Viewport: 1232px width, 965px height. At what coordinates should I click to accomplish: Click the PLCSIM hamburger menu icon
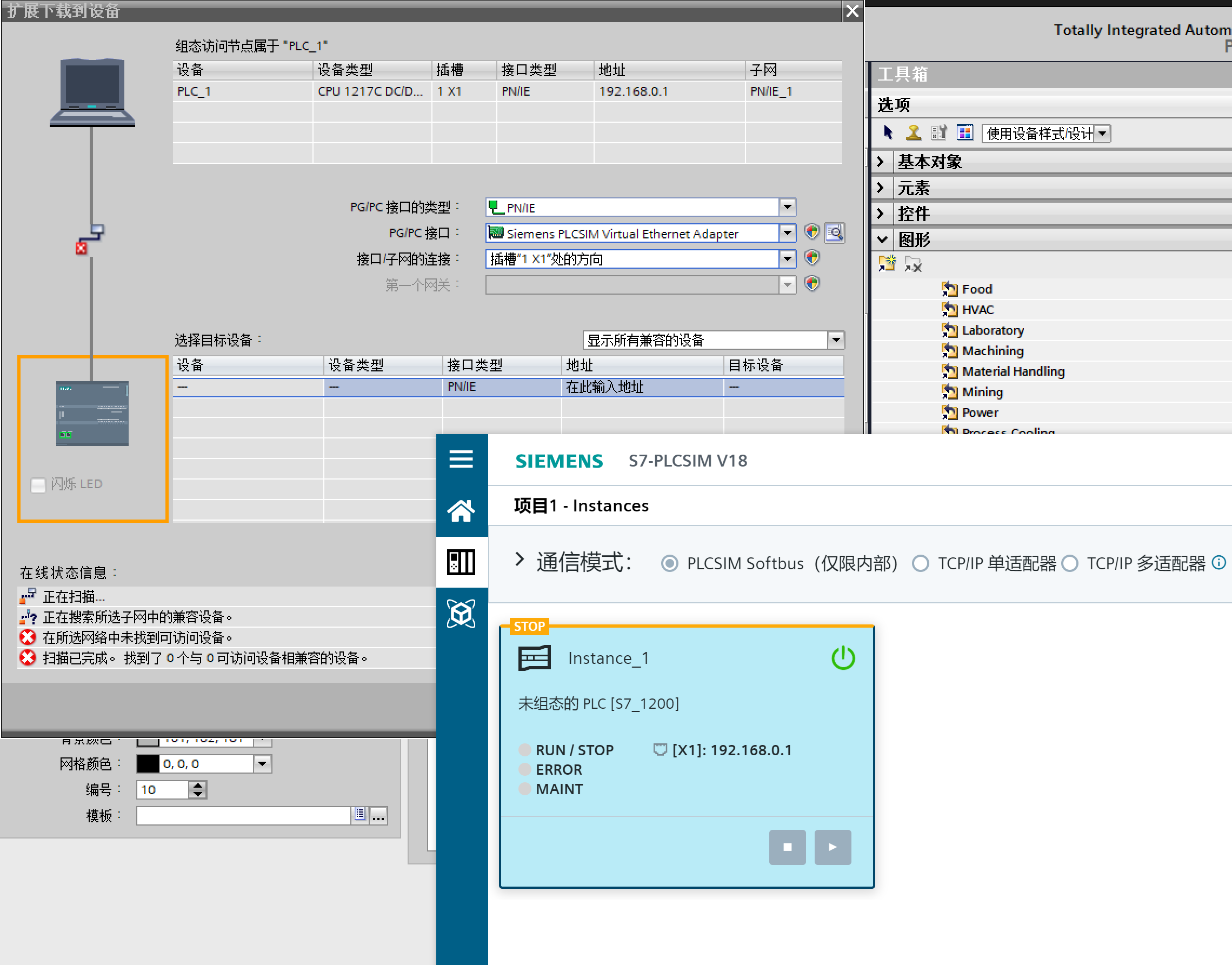461,458
